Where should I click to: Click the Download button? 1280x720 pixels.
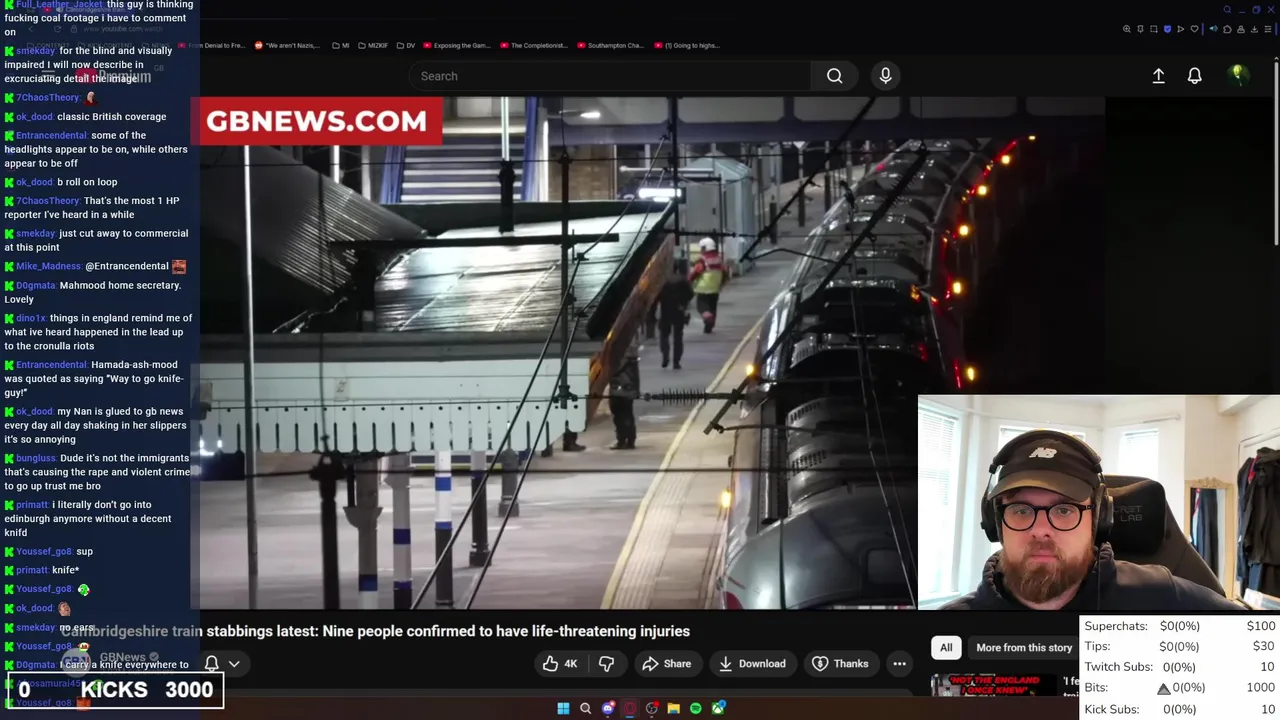752,664
